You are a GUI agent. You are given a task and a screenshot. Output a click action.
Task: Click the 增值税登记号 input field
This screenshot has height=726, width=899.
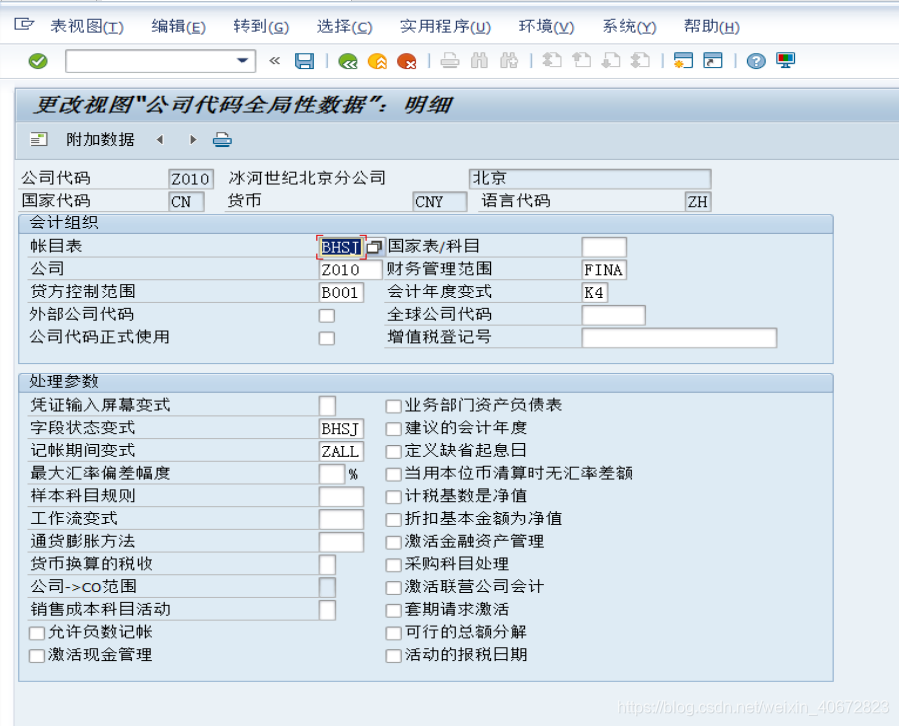pos(679,338)
